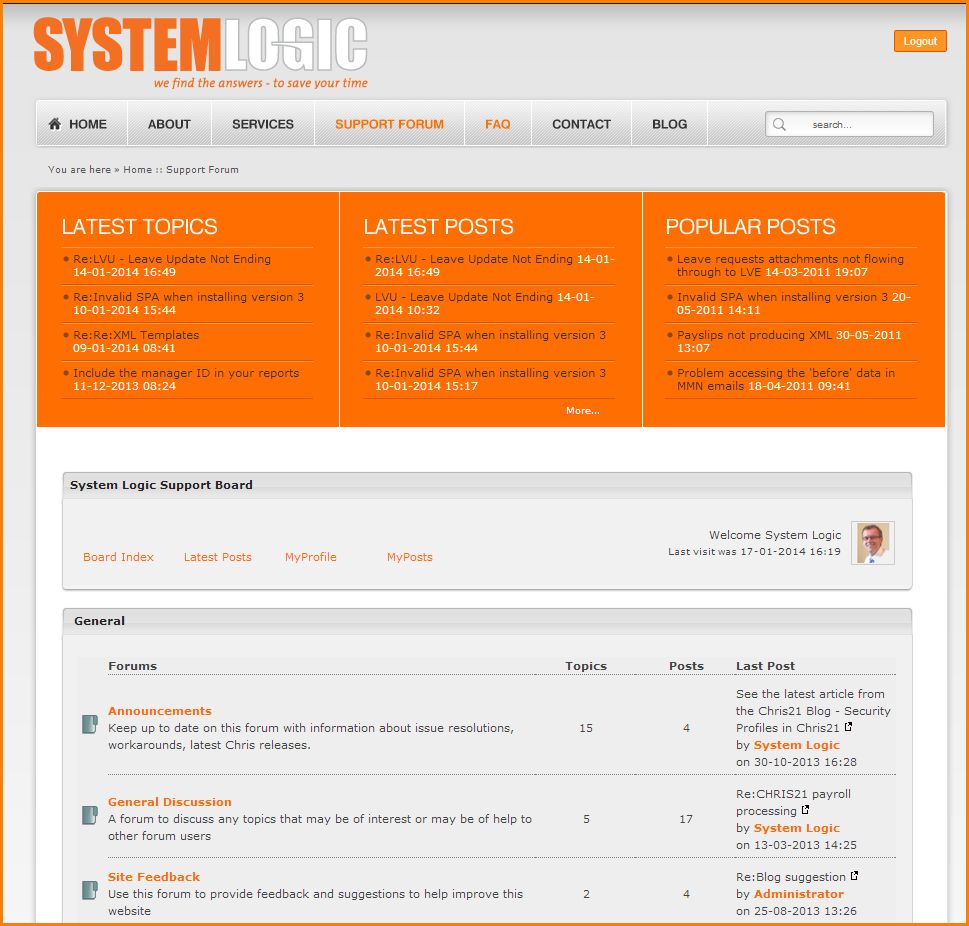Screen dimensions: 969x926
Task: Open the Blog suggestion post link icon
Action: (x=854, y=877)
